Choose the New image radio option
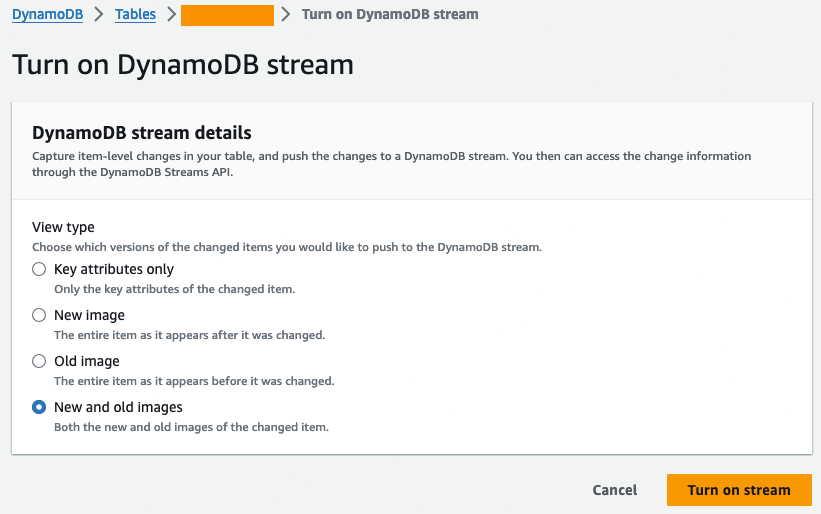 tap(39, 315)
